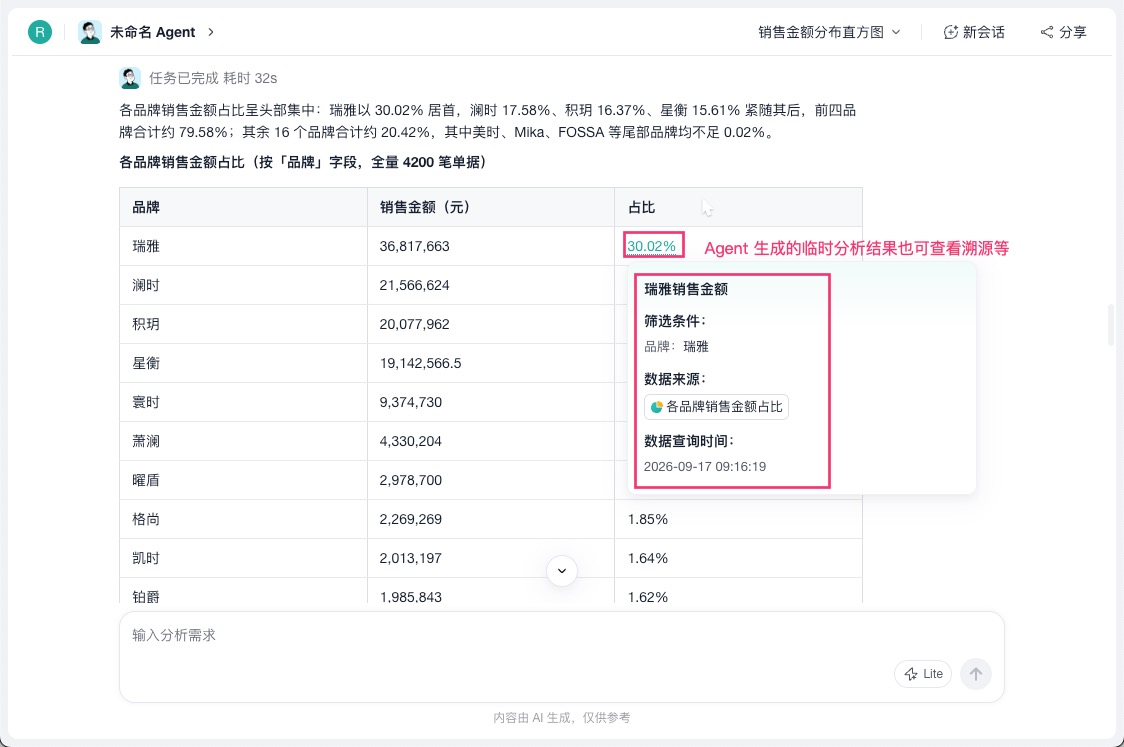1124x747 pixels.
Task: Click the 2,269,269 sales amount cell
Action: (491, 519)
